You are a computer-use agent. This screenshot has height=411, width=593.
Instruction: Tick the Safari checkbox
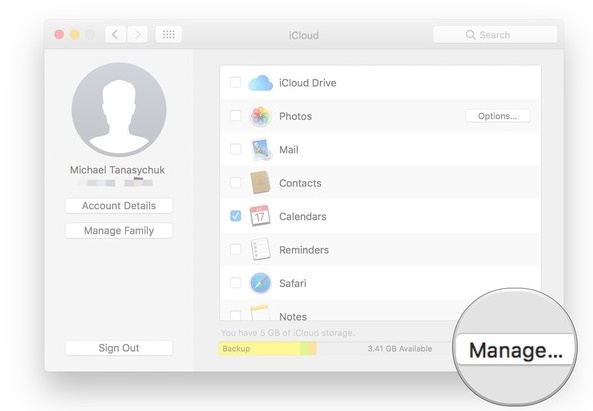(235, 282)
